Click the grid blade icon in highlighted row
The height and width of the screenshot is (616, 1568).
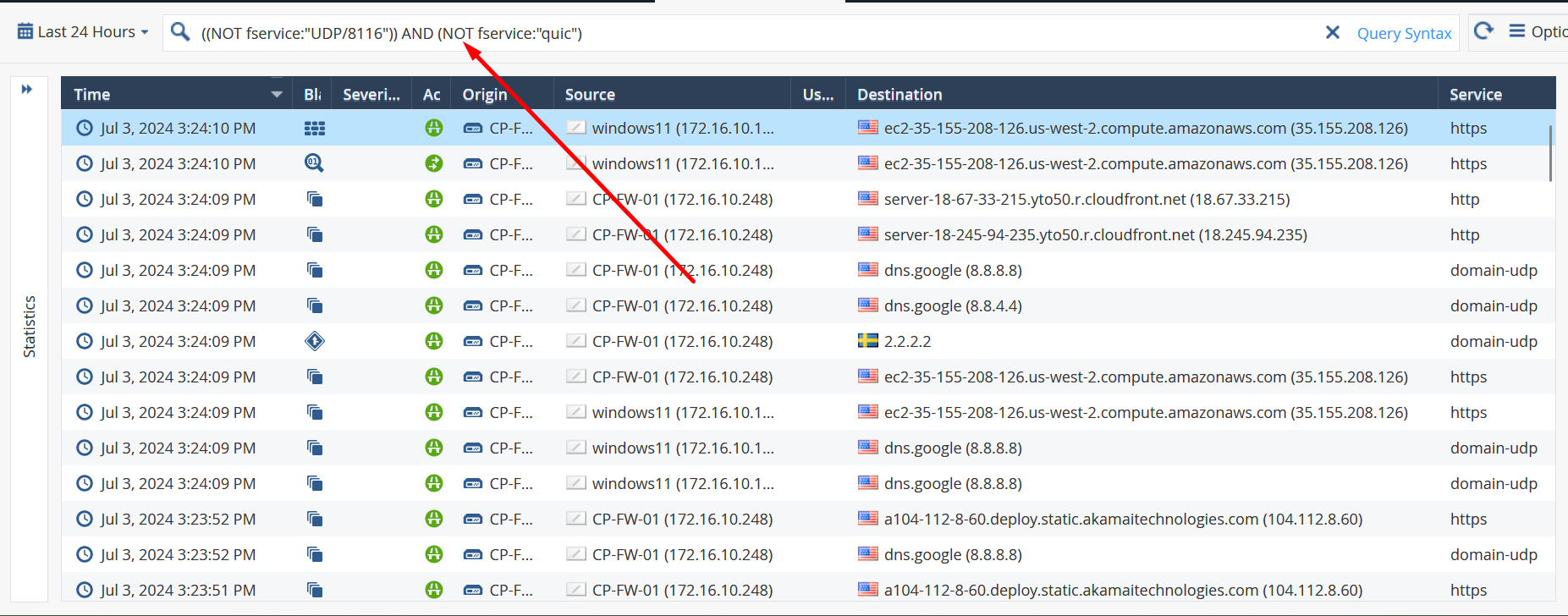point(315,129)
